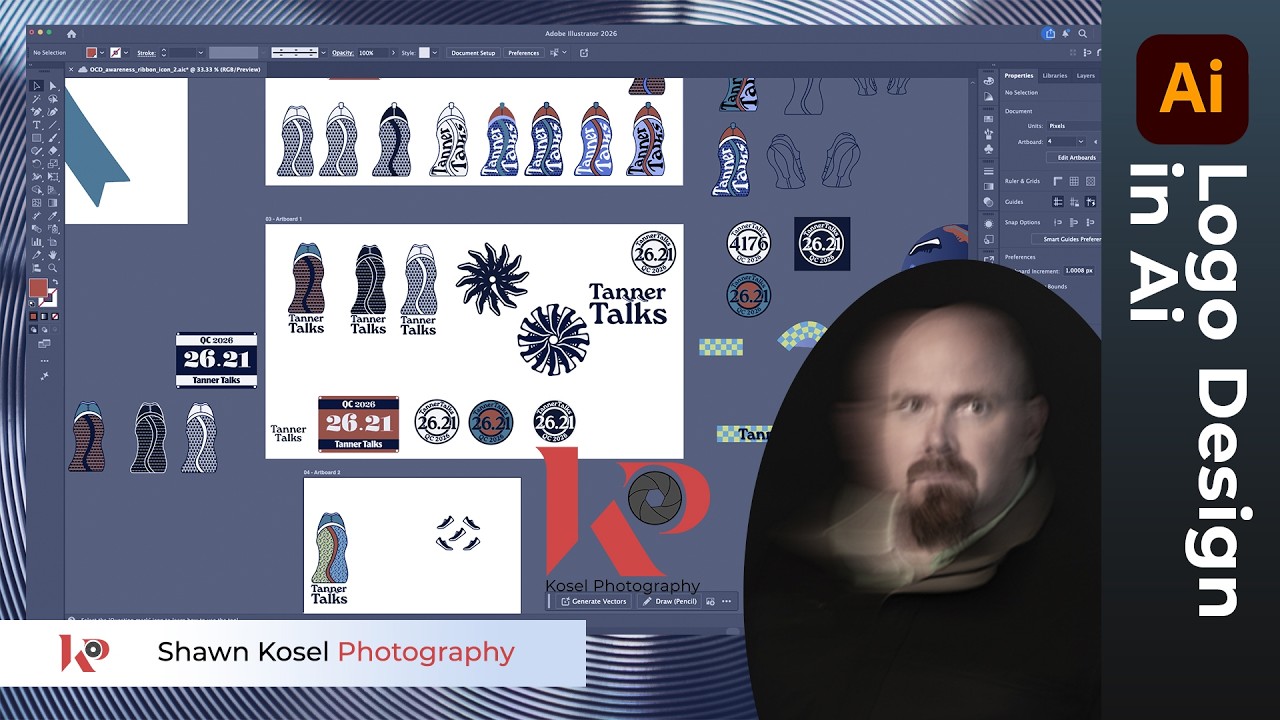Image resolution: width=1280 pixels, height=720 pixels.
Task: Toggle Snap to Point option
Action: [1057, 222]
